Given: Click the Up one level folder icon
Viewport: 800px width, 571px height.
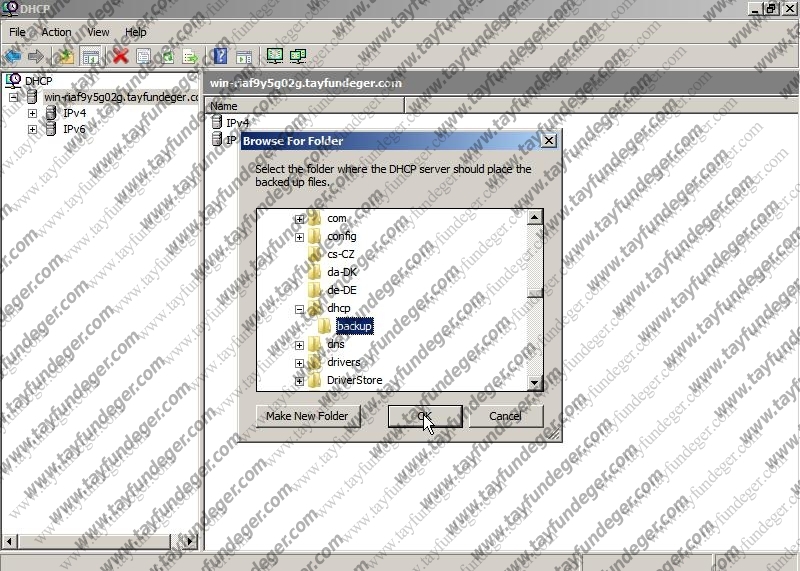Looking at the screenshot, I should pyautogui.click(x=65, y=56).
